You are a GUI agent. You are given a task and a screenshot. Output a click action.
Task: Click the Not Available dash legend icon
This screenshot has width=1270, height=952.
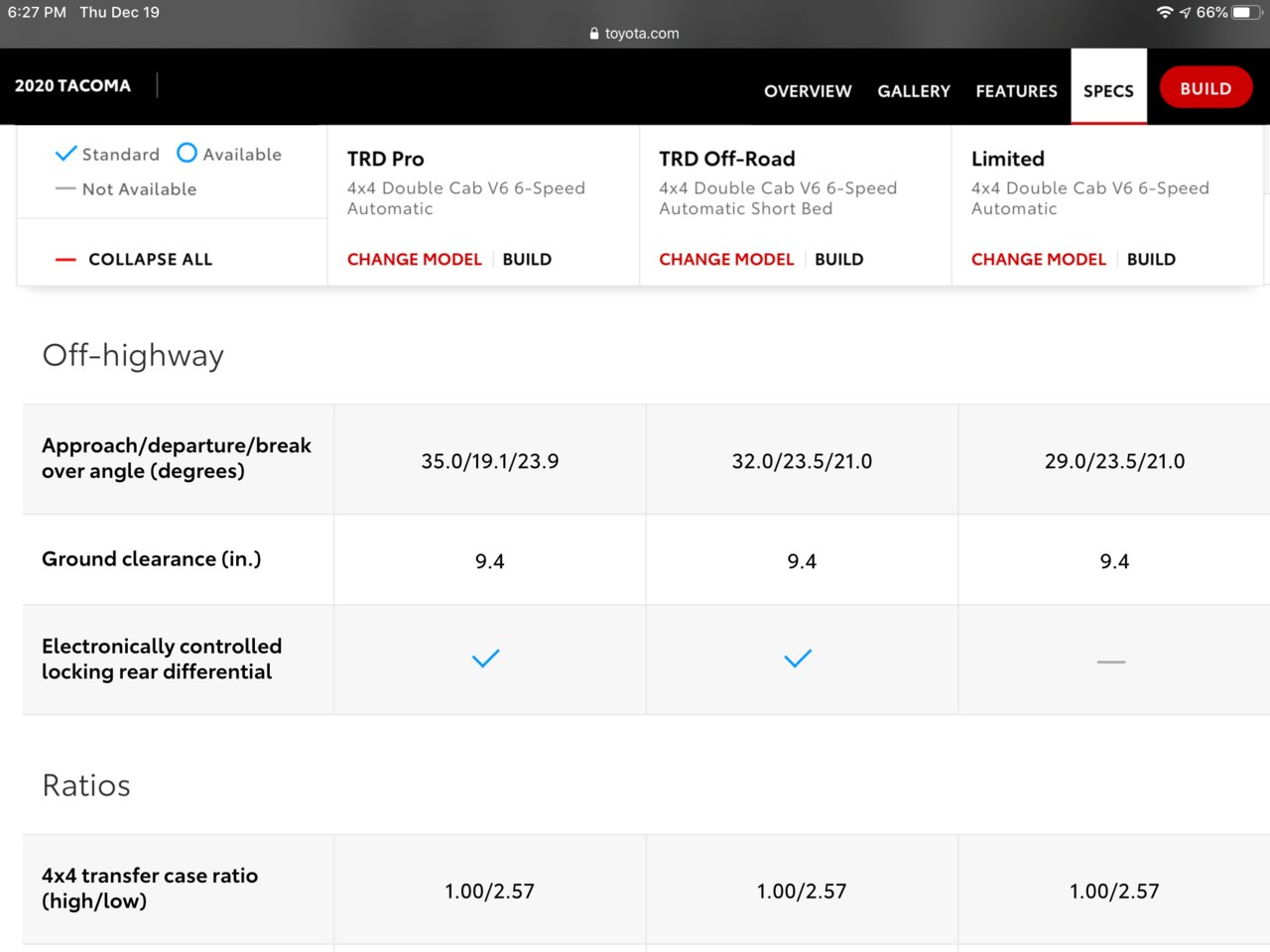pyautogui.click(x=65, y=188)
